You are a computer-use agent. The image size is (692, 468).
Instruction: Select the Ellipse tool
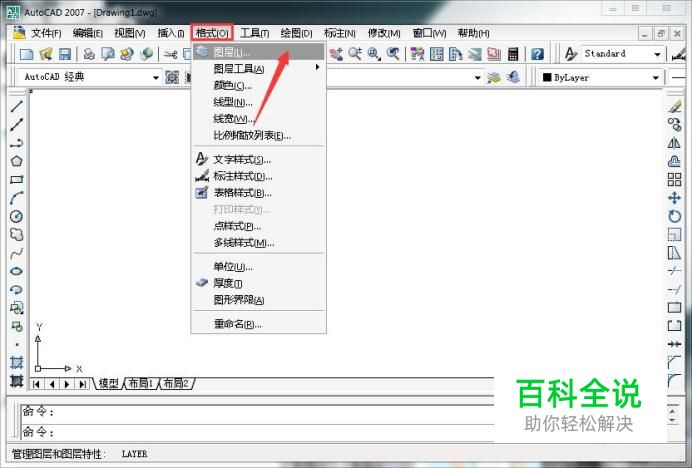16,271
